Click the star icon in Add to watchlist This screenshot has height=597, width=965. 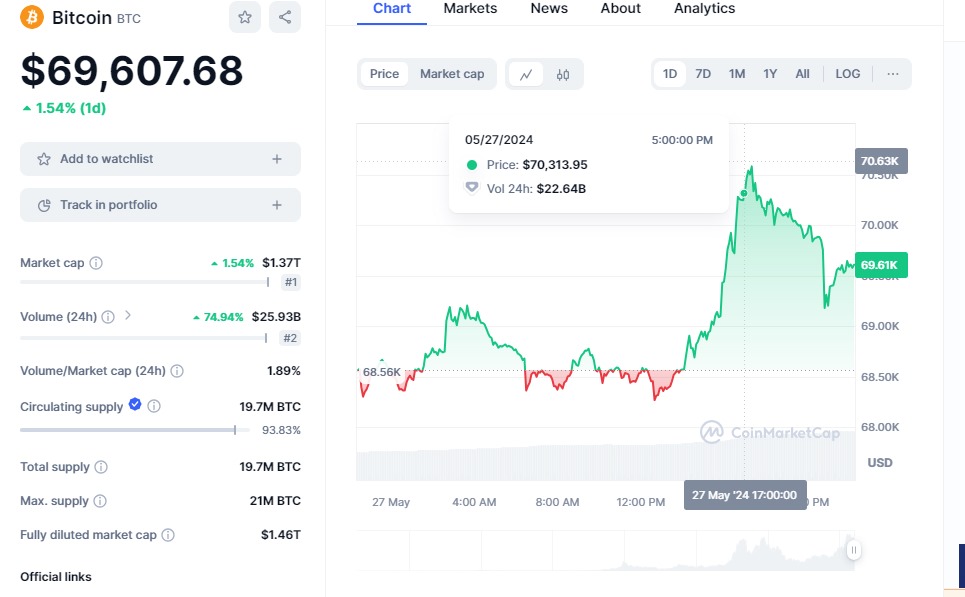(44, 159)
